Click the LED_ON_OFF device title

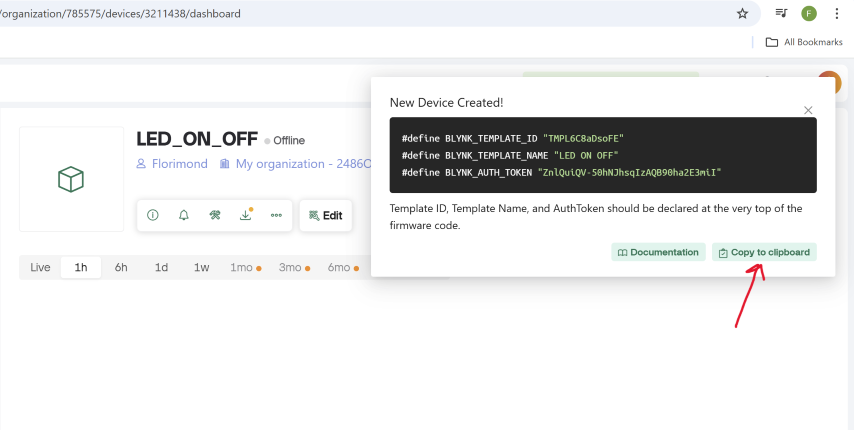click(197, 139)
